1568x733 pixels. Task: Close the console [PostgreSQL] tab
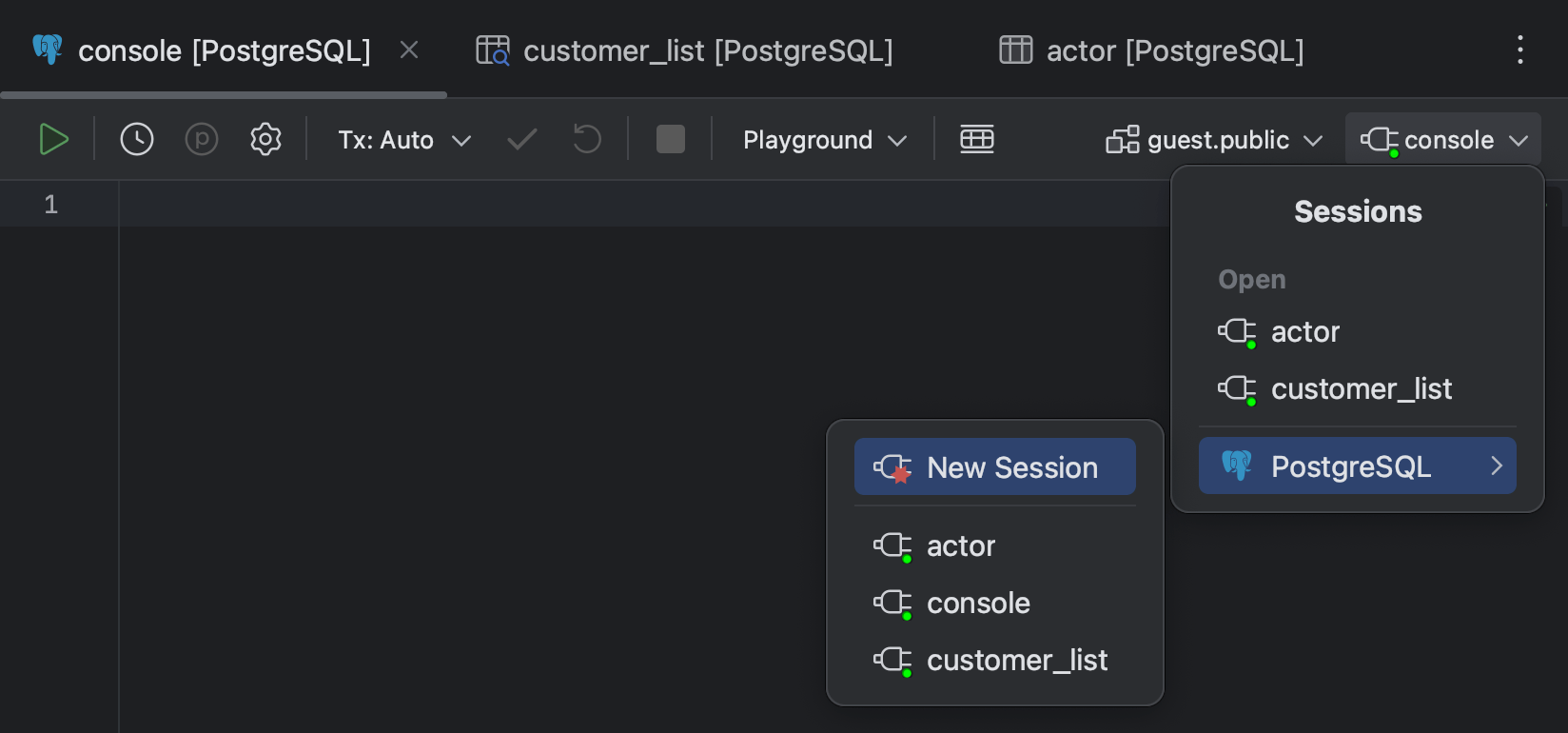pyautogui.click(x=409, y=50)
